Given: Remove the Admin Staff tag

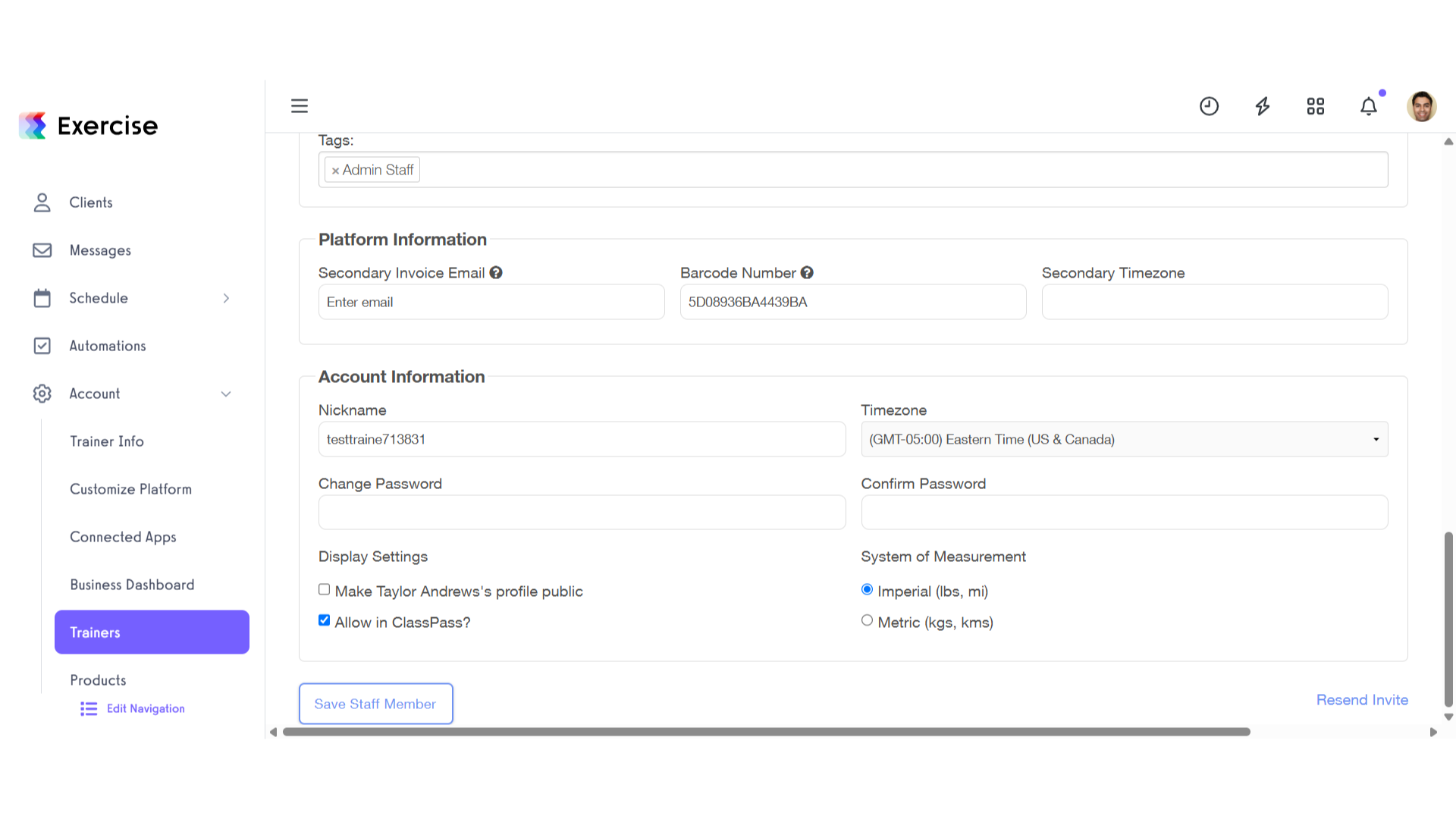Looking at the screenshot, I should pyautogui.click(x=335, y=171).
